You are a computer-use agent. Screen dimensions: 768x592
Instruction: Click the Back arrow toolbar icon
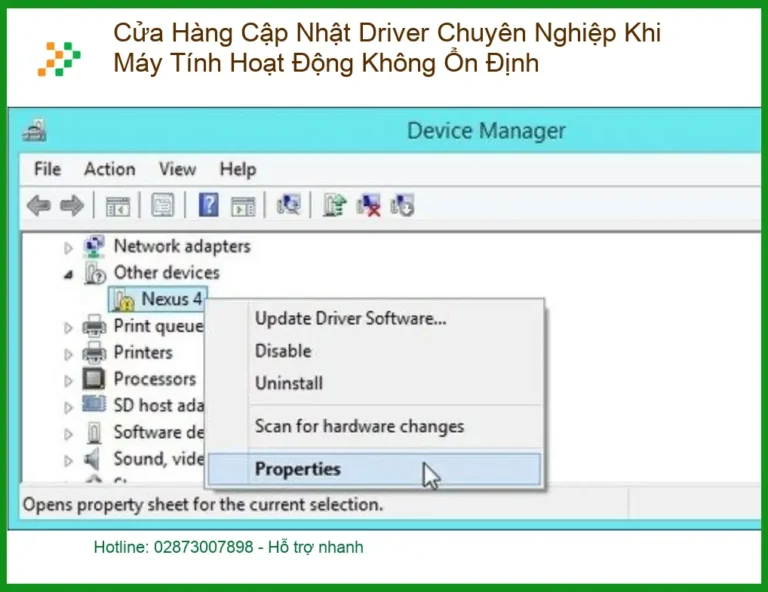[39, 205]
